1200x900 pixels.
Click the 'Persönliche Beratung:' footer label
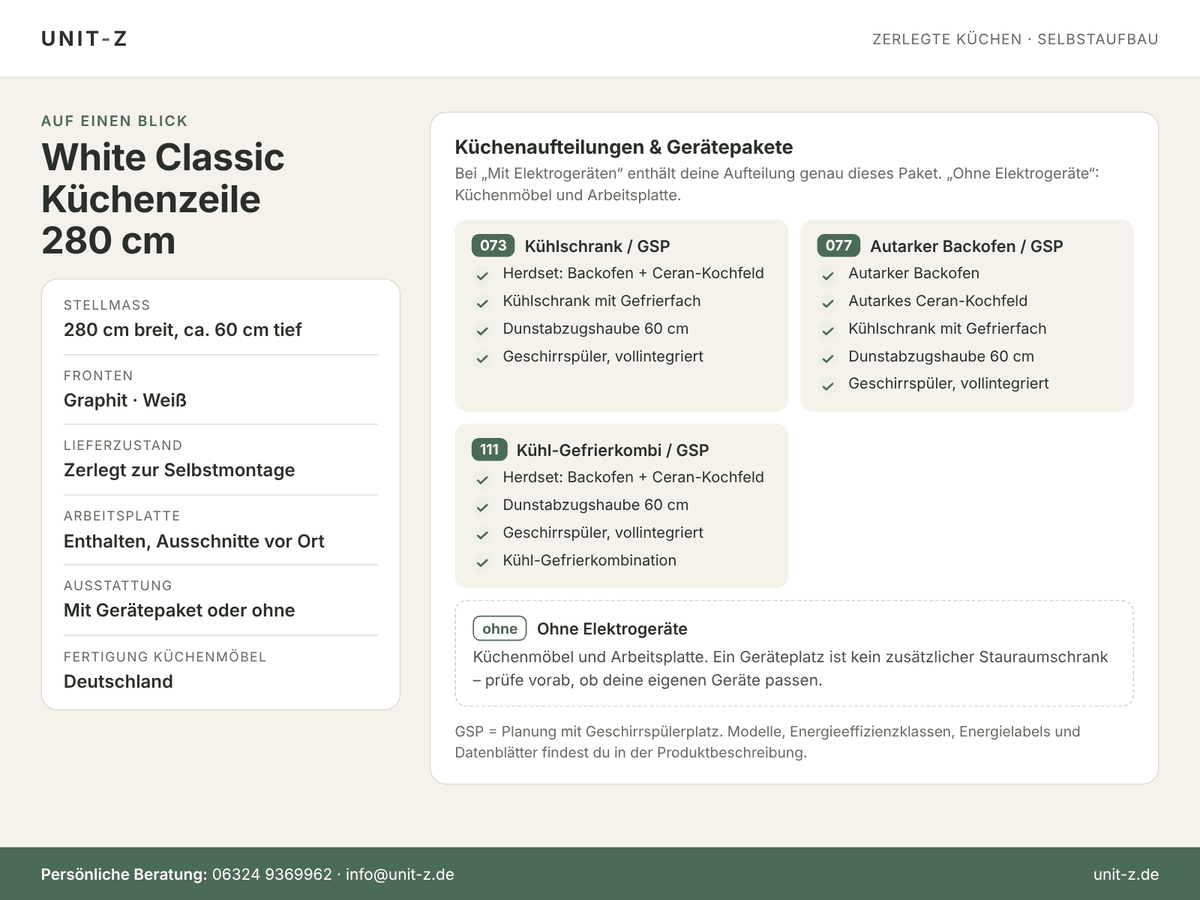(124, 874)
